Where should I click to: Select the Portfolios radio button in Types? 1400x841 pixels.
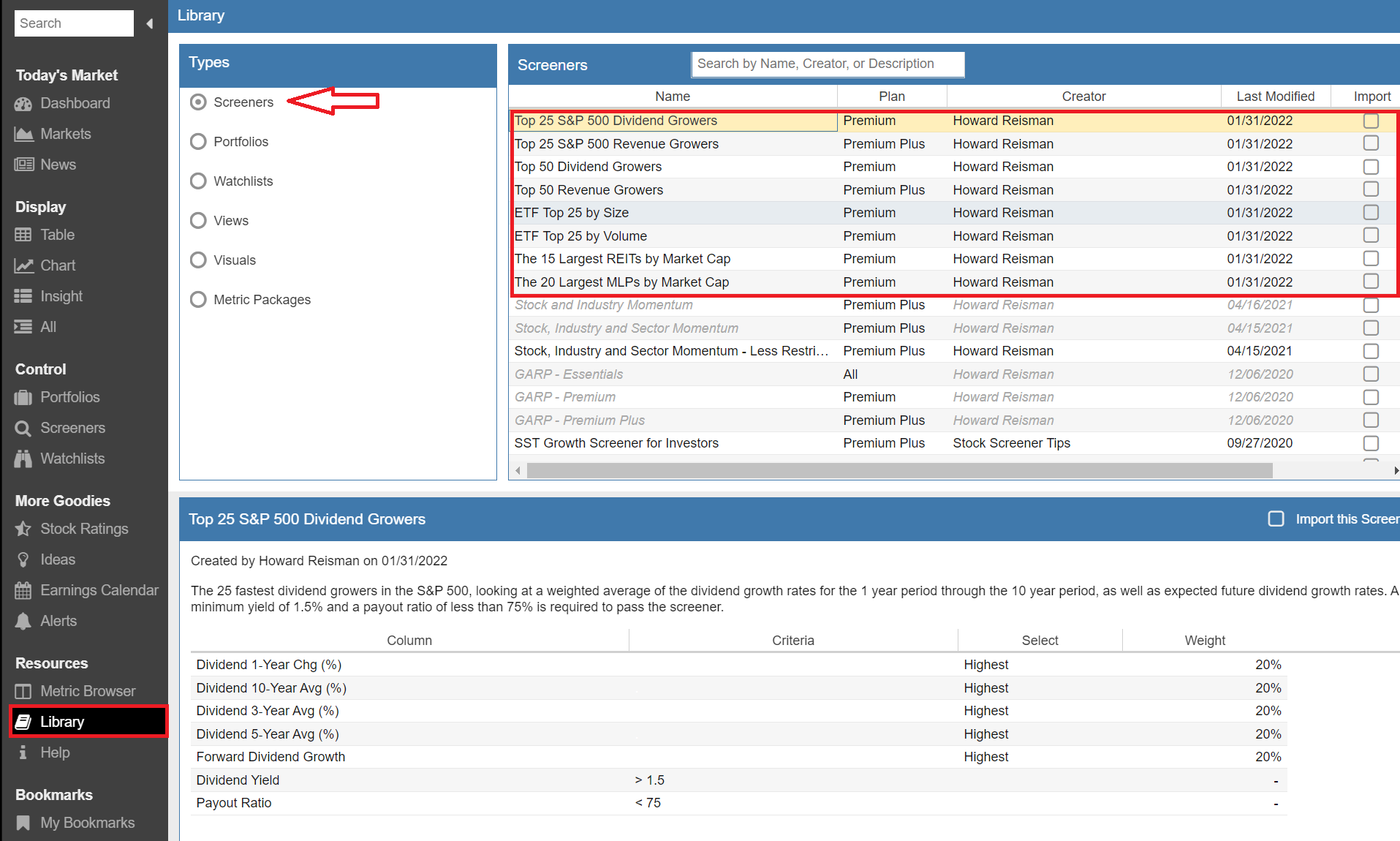coord(198,142)
